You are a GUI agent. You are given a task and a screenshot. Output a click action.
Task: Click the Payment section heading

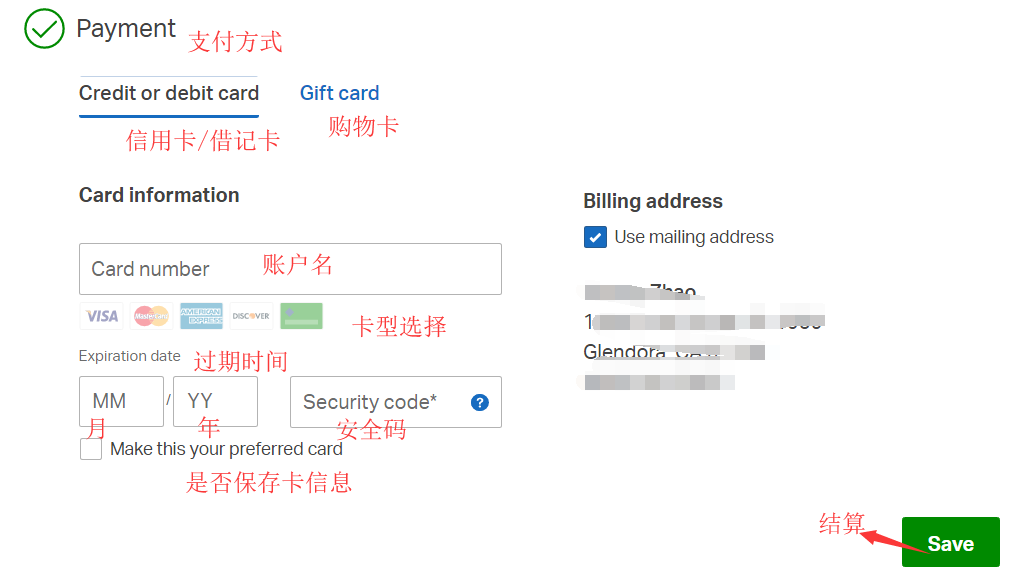coord(126,29)
